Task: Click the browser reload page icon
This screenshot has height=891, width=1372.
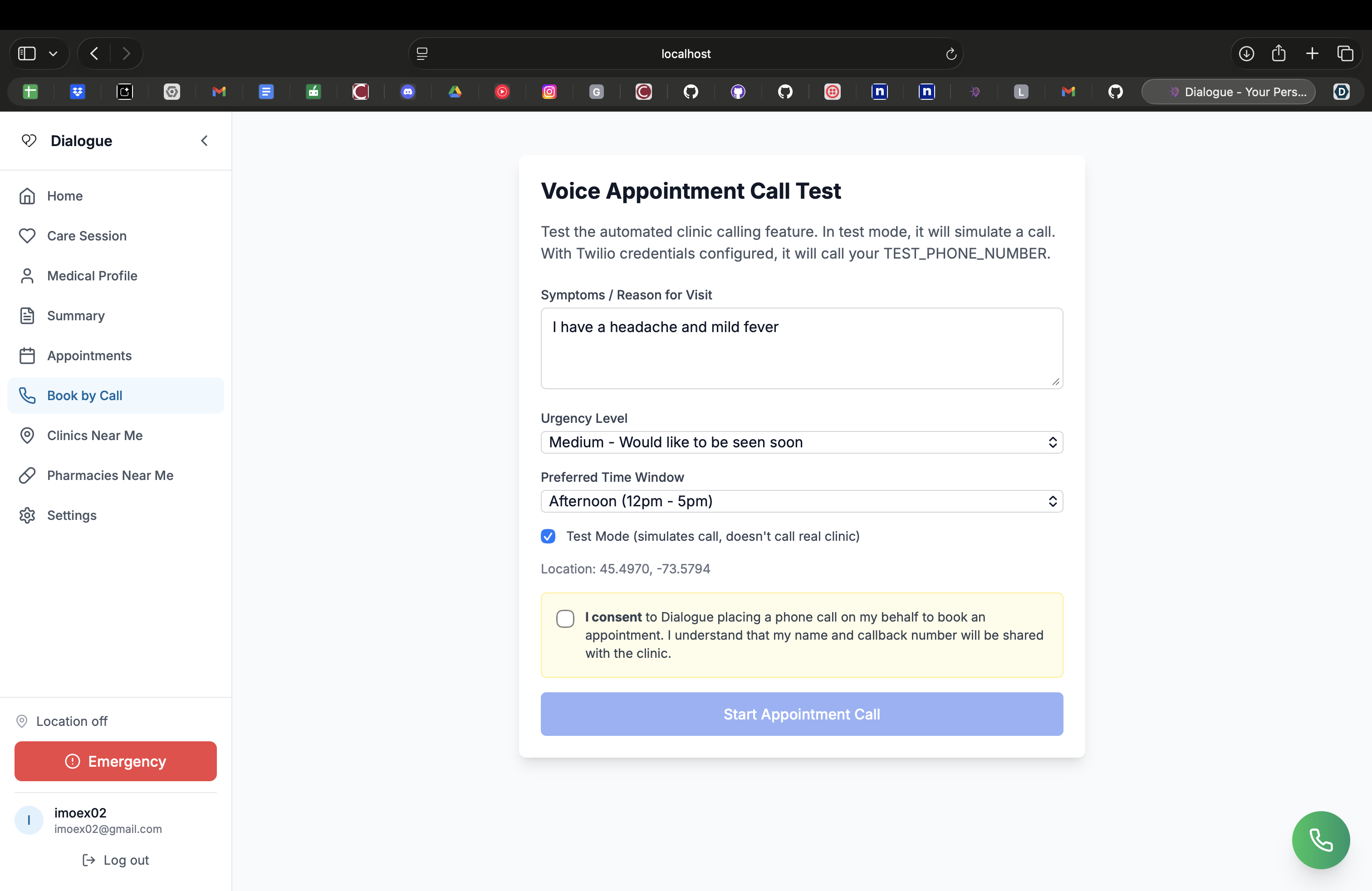Action: pyautogui.click(x=951, y=54)
